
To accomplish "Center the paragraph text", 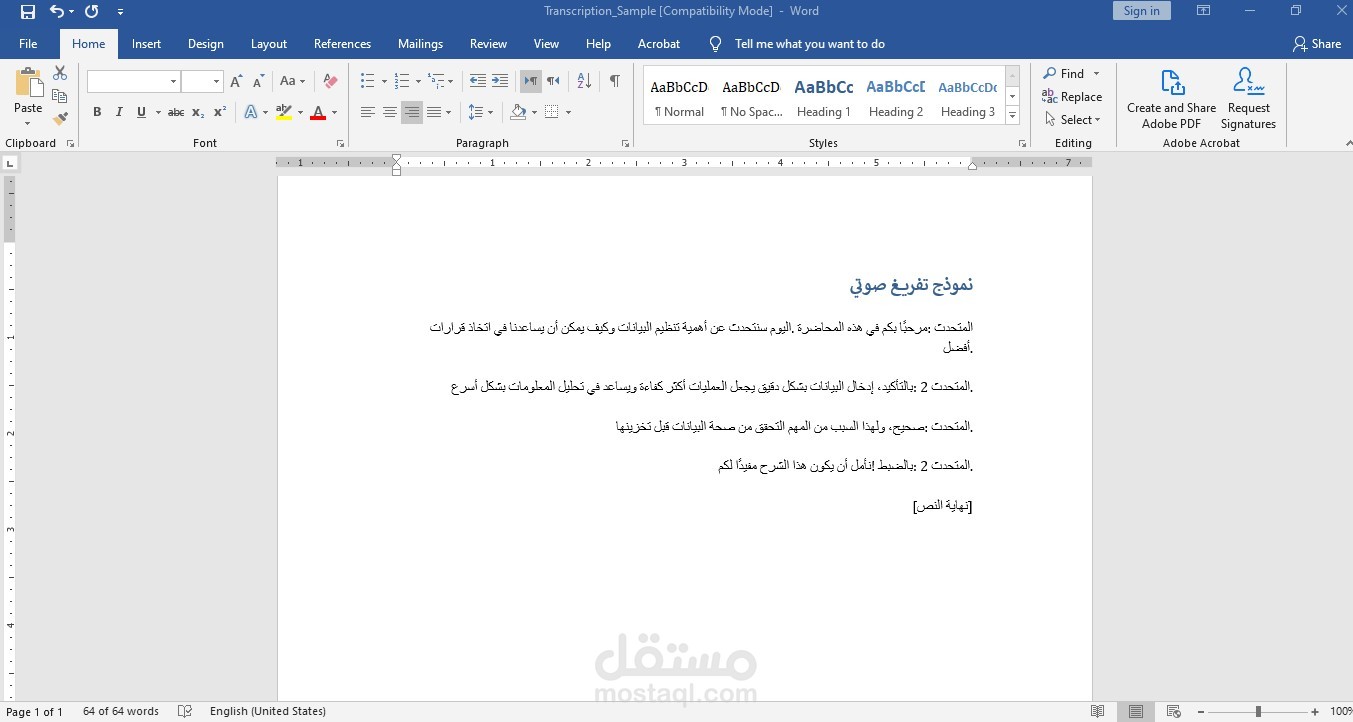I will [x=389, y=112].
